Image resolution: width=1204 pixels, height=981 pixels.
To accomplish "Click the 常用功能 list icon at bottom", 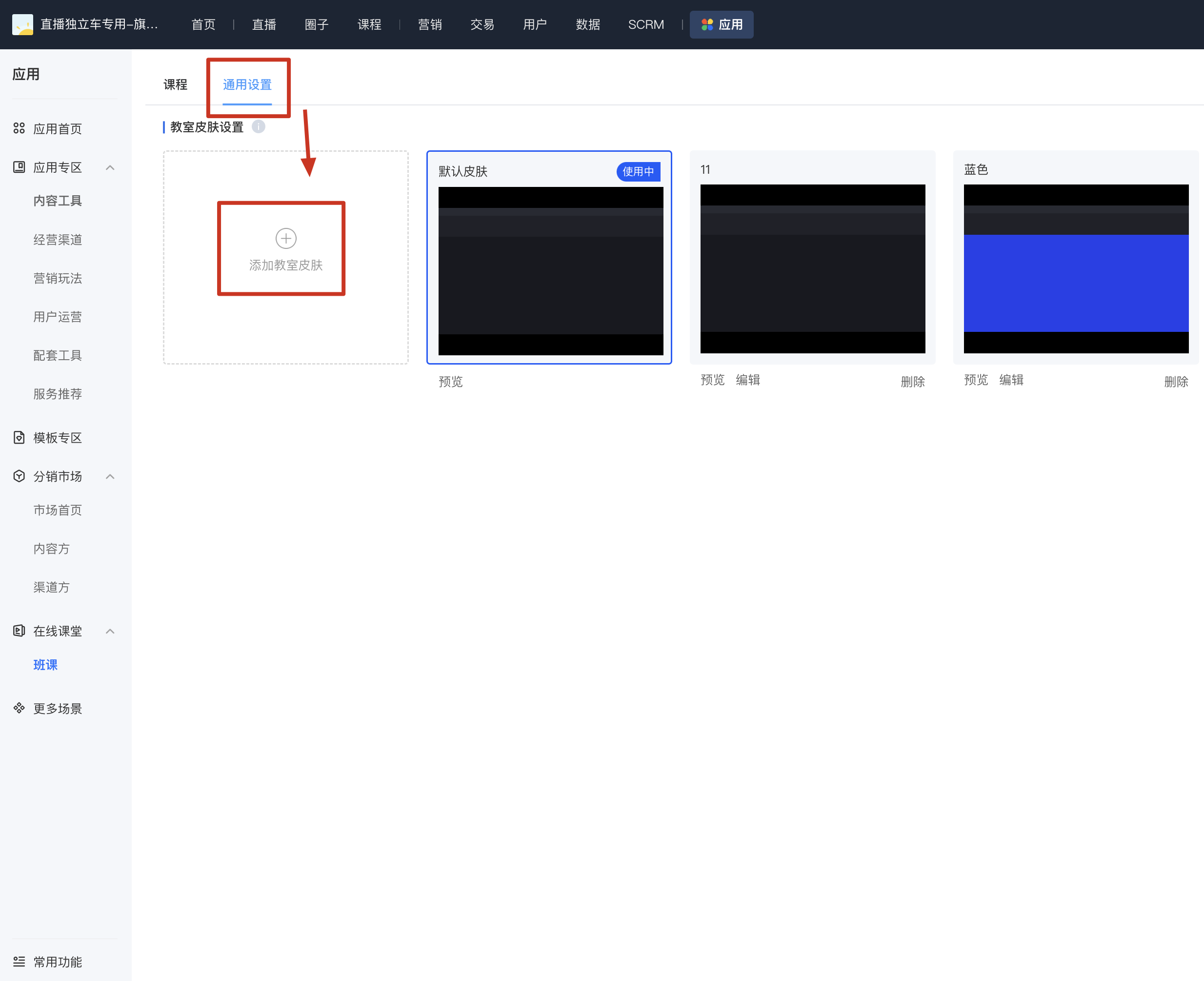I will (19, 961).
